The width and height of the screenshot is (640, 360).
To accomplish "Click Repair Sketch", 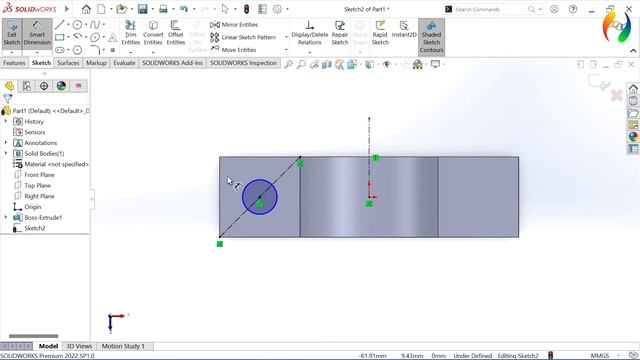I will coord(340,33).
